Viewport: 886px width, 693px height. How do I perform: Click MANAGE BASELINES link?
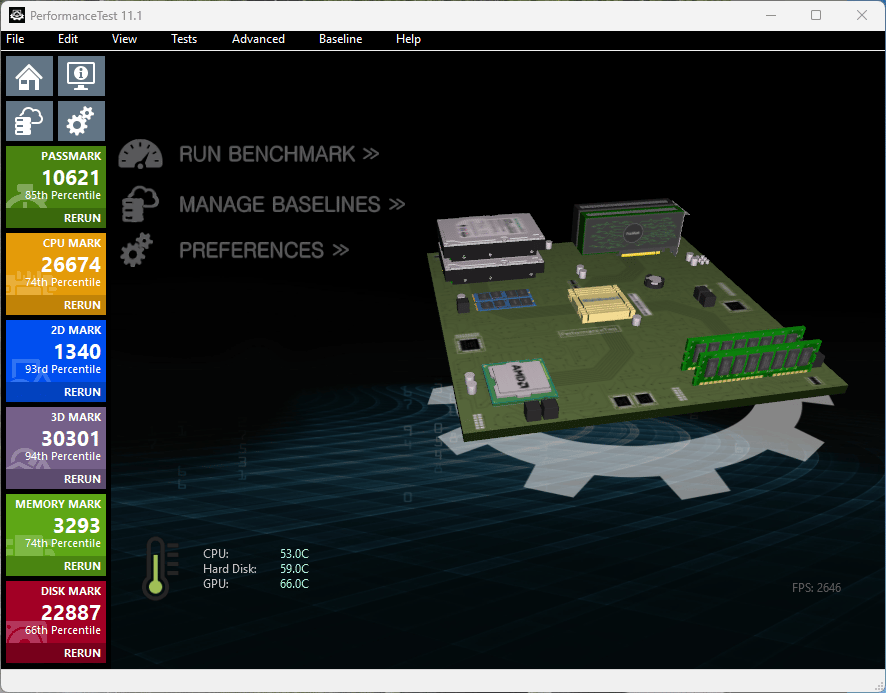click(292, 204)
